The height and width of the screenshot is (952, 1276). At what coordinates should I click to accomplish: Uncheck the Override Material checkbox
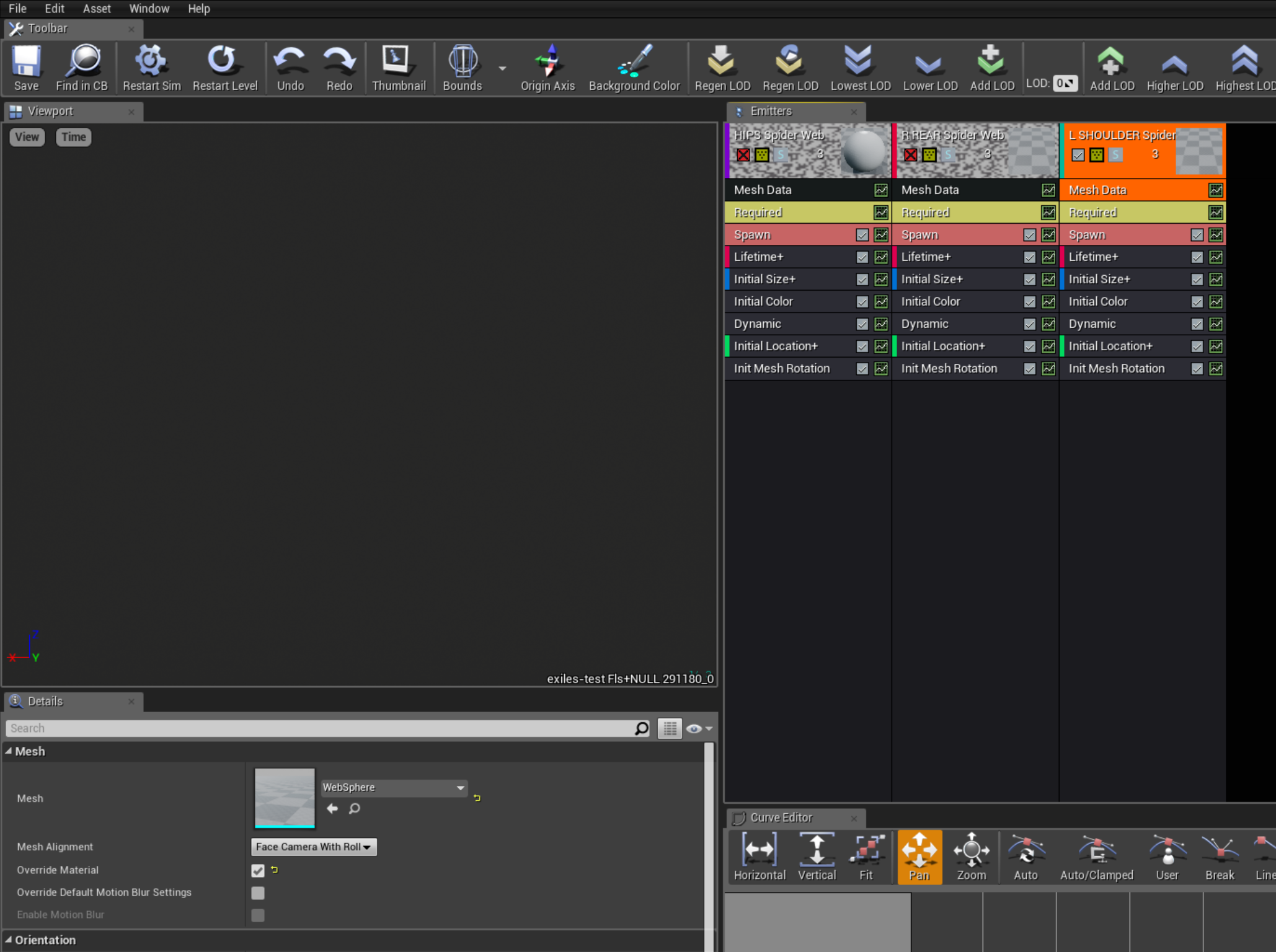point(258,871)
